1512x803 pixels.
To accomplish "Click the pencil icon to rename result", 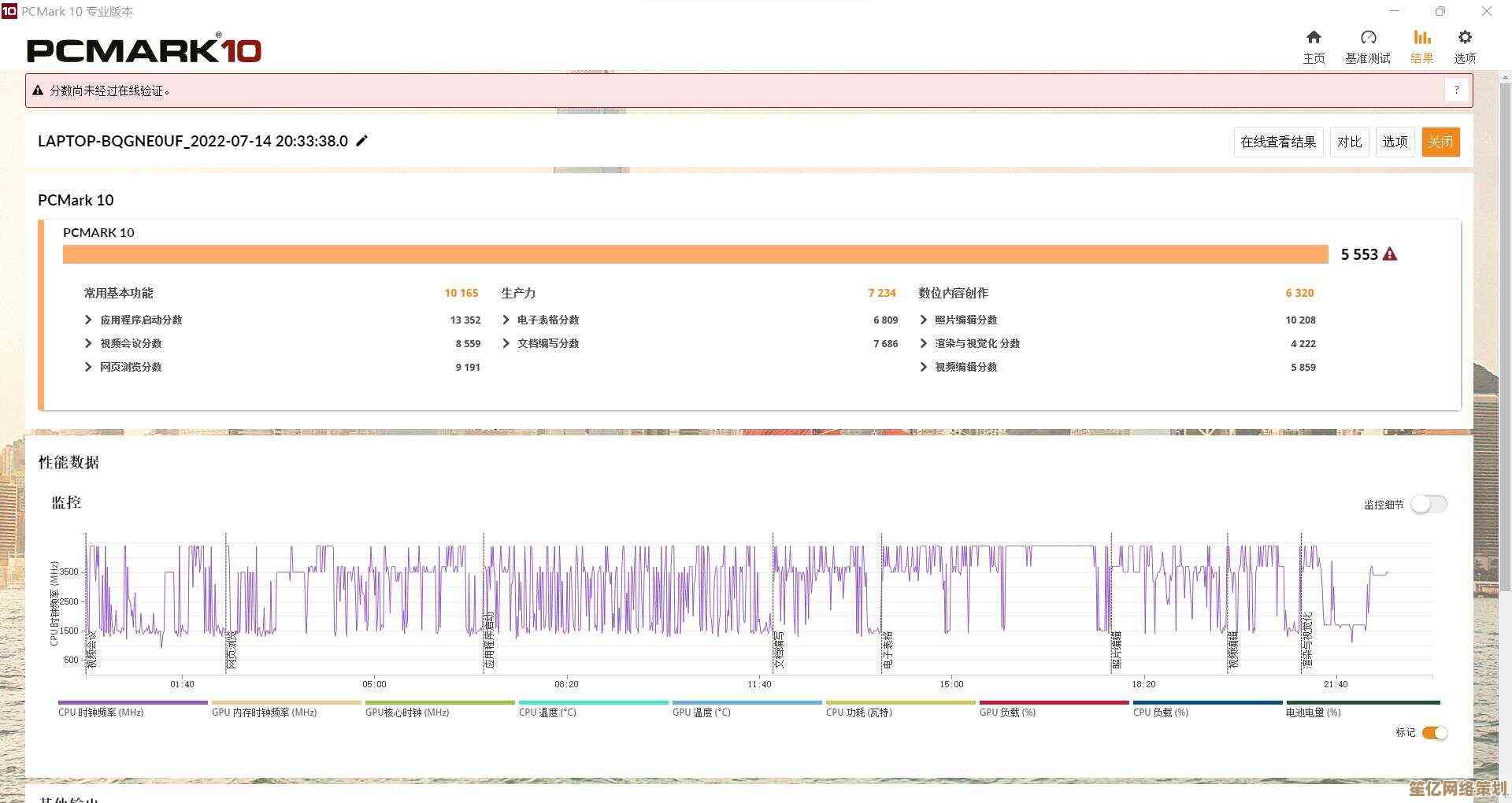I will pyautogui.click(x=362, y=141).
